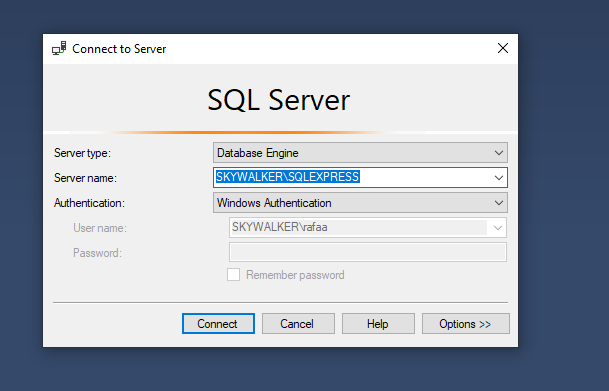Click the Connect to Server title text
Screen dimensions: 609x391
coord(119,49)
